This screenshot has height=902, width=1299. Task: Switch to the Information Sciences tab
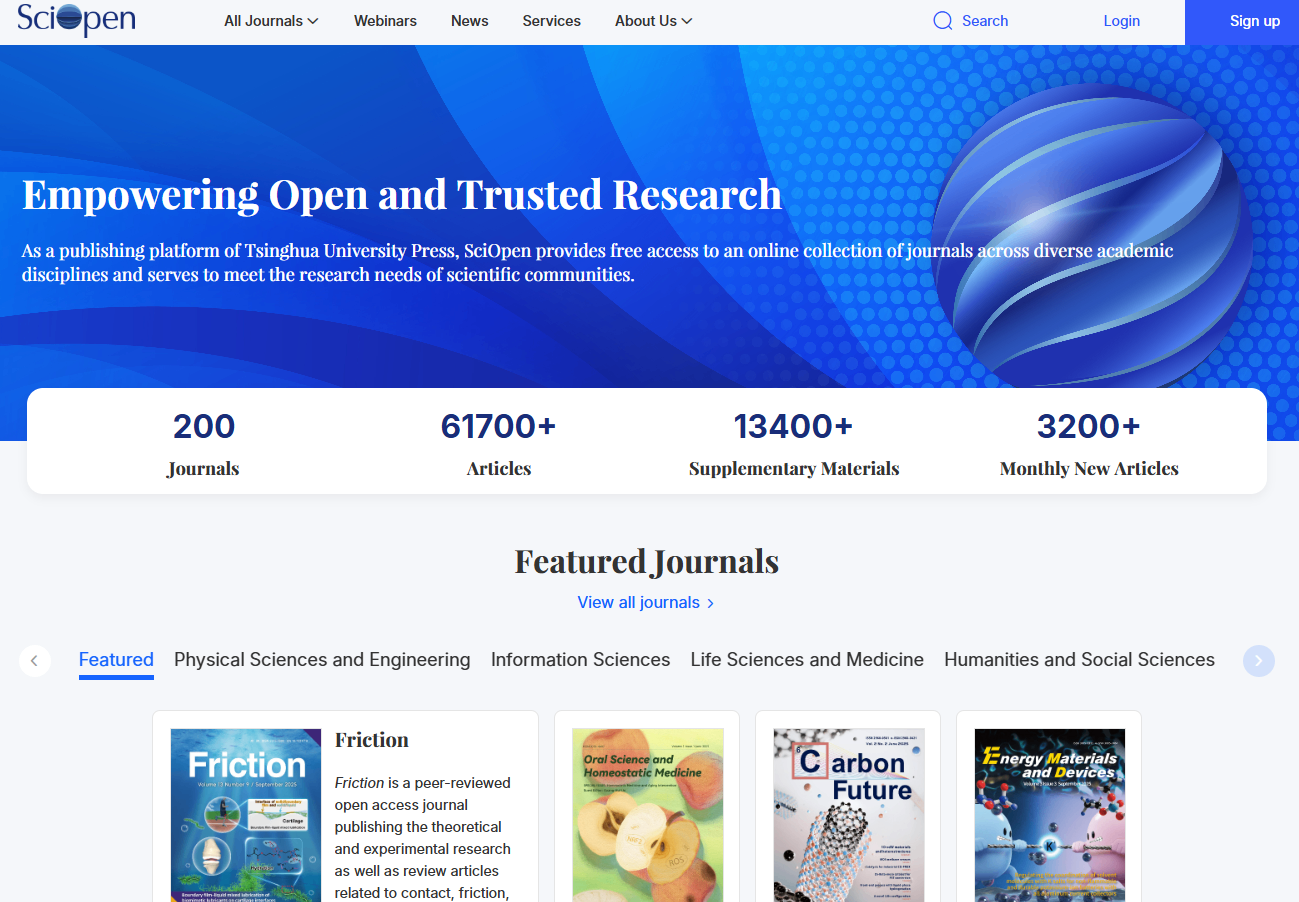tap(580, 660)
